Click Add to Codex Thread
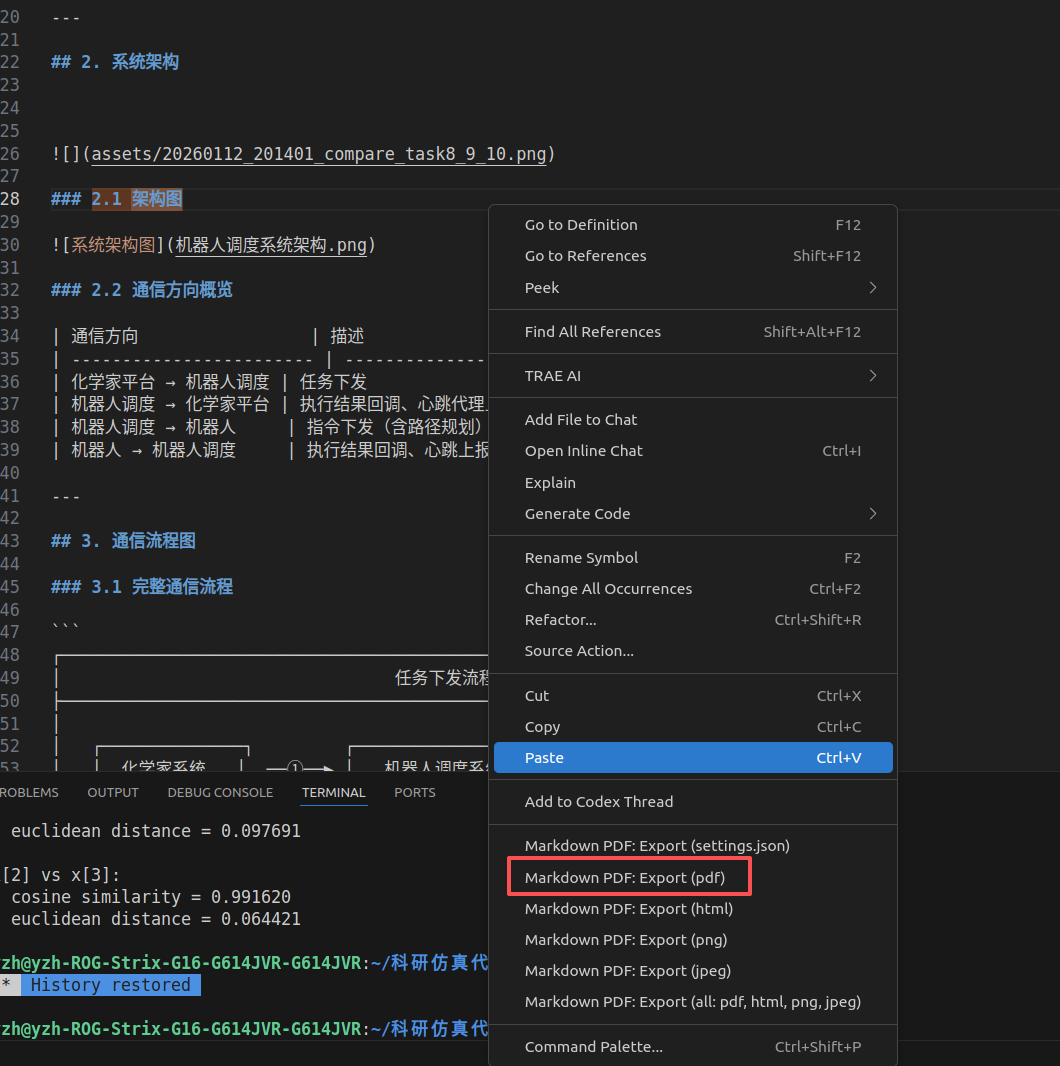 (693, 802)
